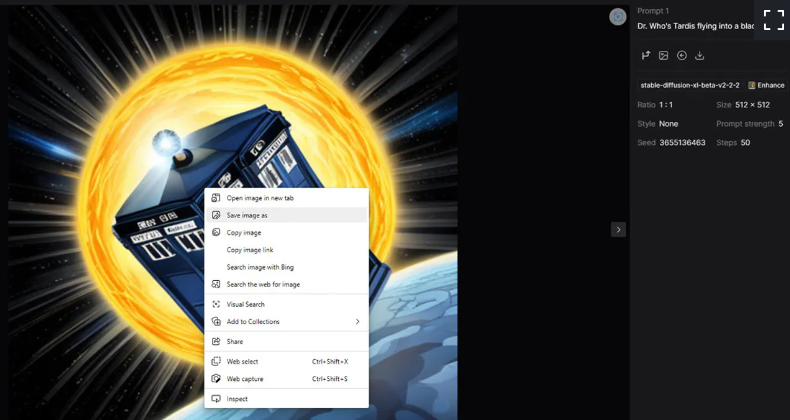The image size is (790, 420).
Task: Click the Size value 512 × 512
Action: pos(752,105)
